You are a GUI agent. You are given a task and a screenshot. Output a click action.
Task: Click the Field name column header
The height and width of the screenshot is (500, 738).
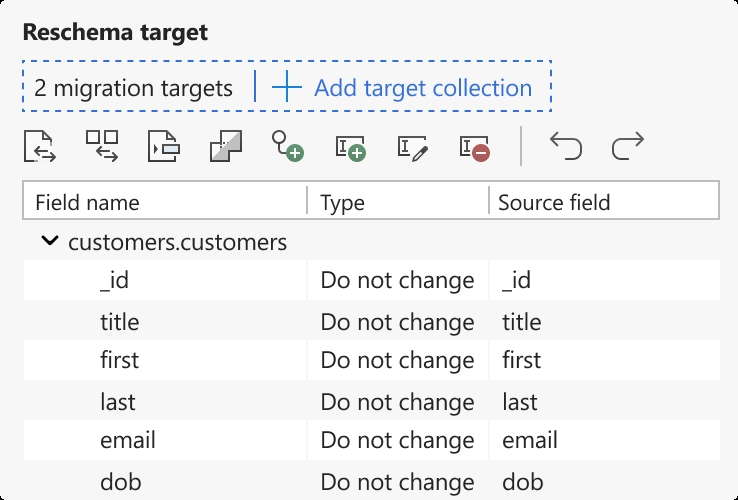tap(164, 202)
